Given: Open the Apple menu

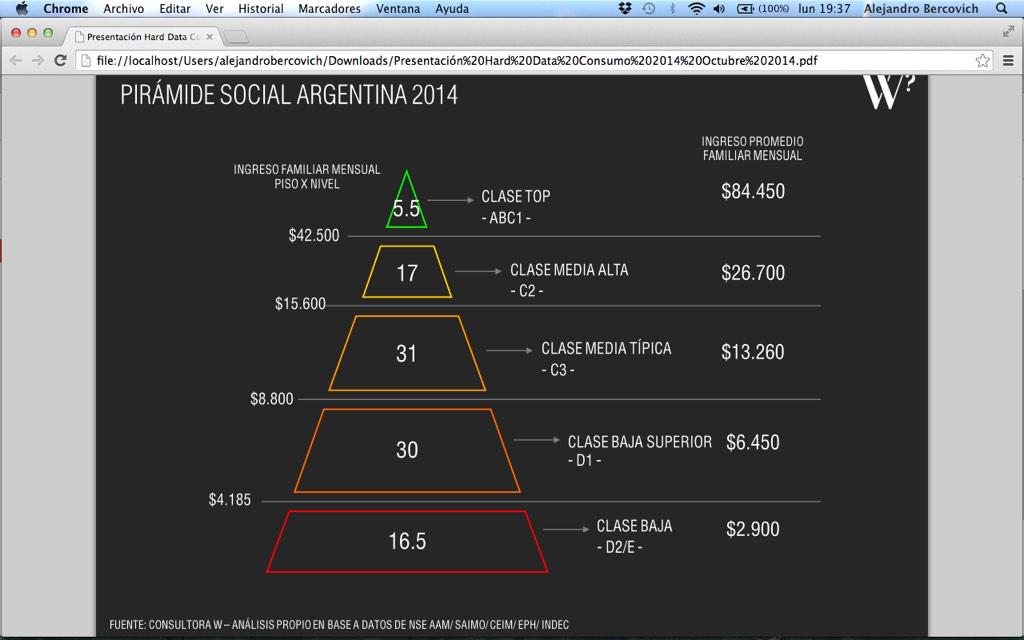Looking at the screenshot, I should (x=22, y=8).
